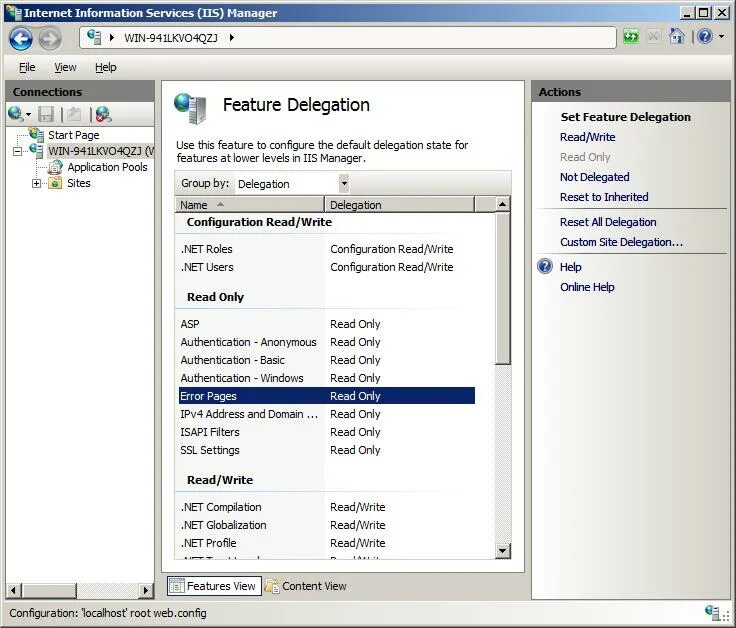This screenshot has height=628, width=736.
Task: Click the Up icon in Connections toolbar
Action: (74, 114)
